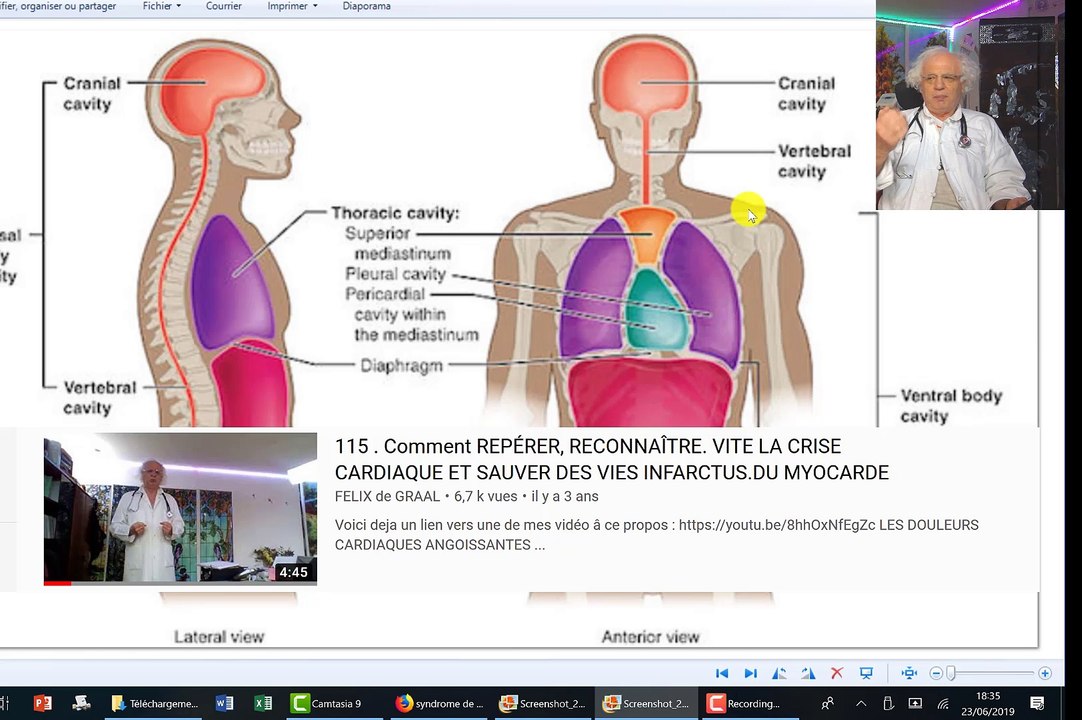Open the Imprimer dropdown menu
Viewport: 1082px width, 720px height.
(x=293, y=6)
